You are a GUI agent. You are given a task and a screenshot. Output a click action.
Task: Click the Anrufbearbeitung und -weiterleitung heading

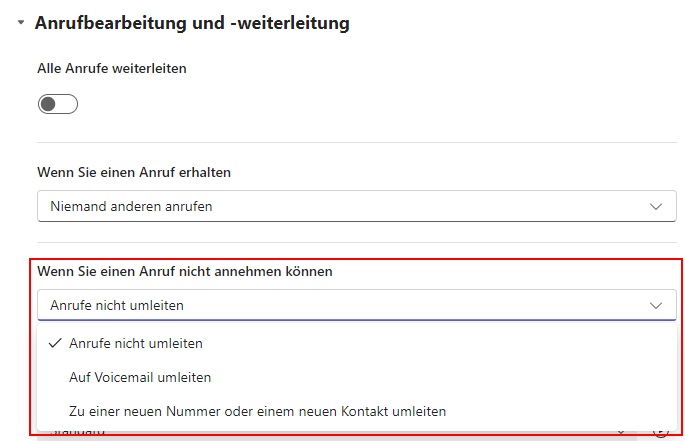pyautogui.click(x=192, y=23)
